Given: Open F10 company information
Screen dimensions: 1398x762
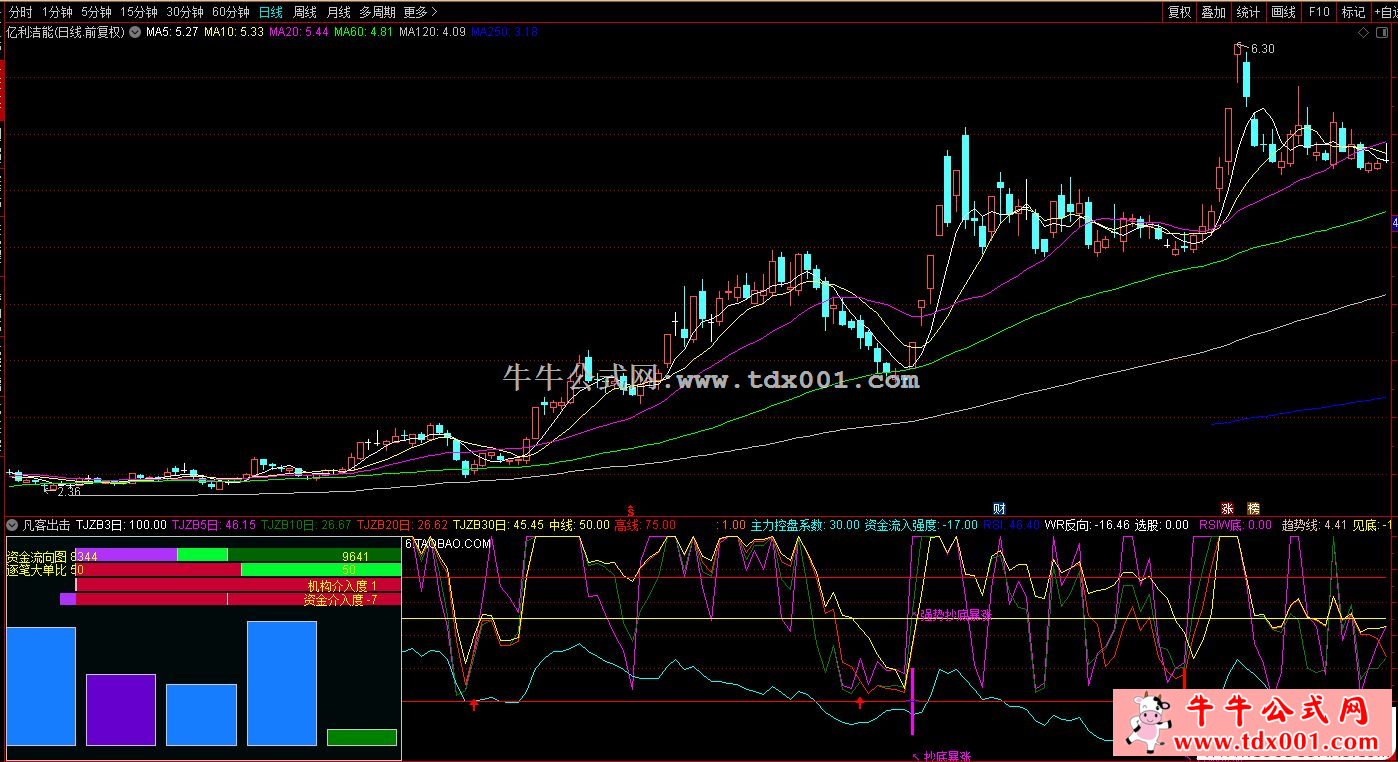Looking at the screenshot, I should pyautogui.click(x=1318, y=12).
